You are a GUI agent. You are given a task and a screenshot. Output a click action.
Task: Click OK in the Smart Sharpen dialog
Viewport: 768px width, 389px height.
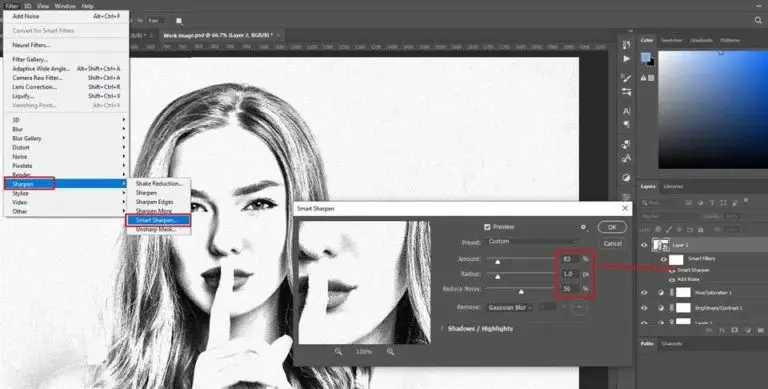612,227
